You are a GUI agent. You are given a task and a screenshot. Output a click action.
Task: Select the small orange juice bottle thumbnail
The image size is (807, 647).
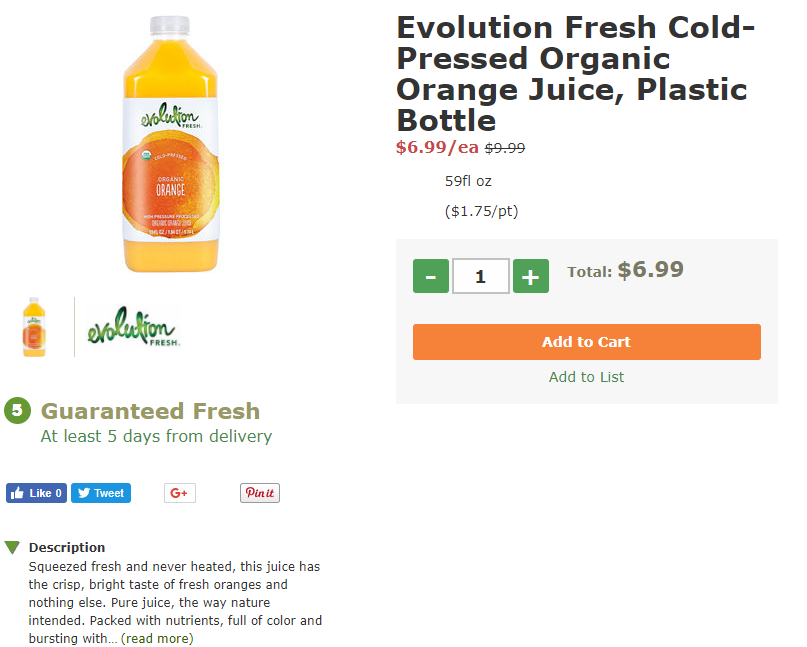(34, 327)
